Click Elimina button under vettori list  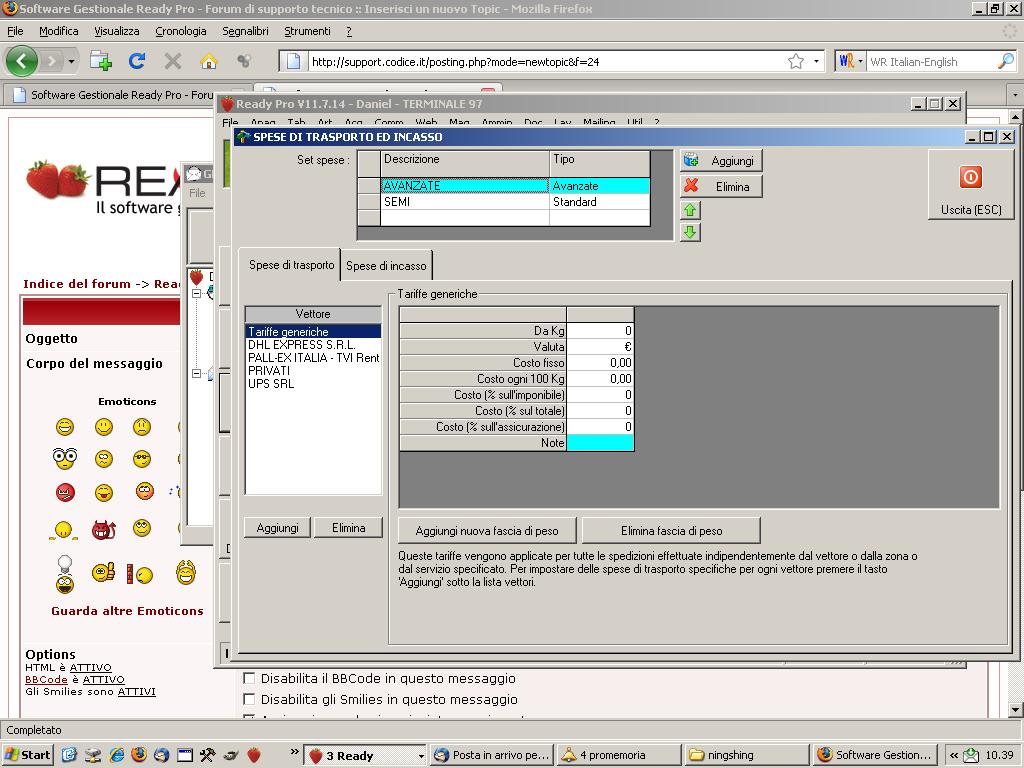pos(348,528)
